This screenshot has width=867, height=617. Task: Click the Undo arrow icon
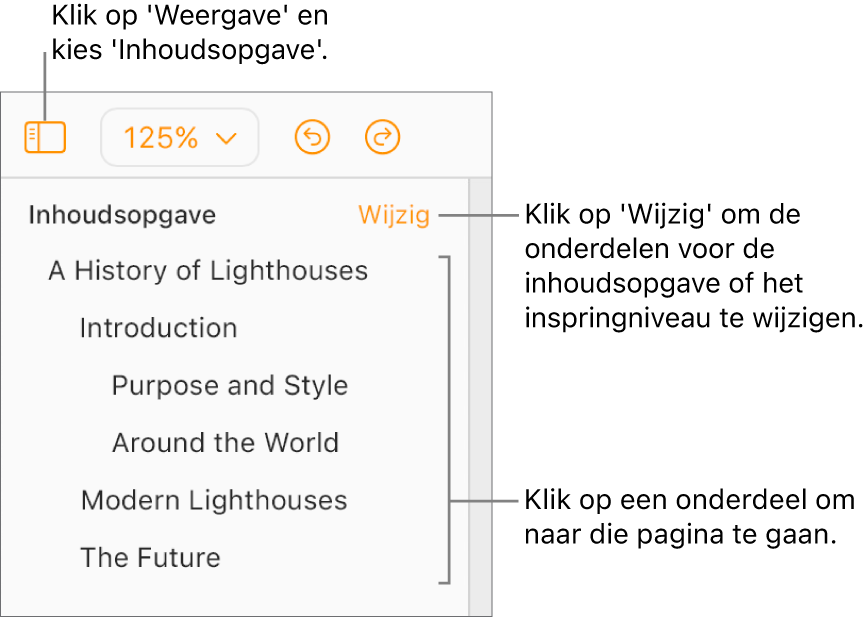click(313, 137)
